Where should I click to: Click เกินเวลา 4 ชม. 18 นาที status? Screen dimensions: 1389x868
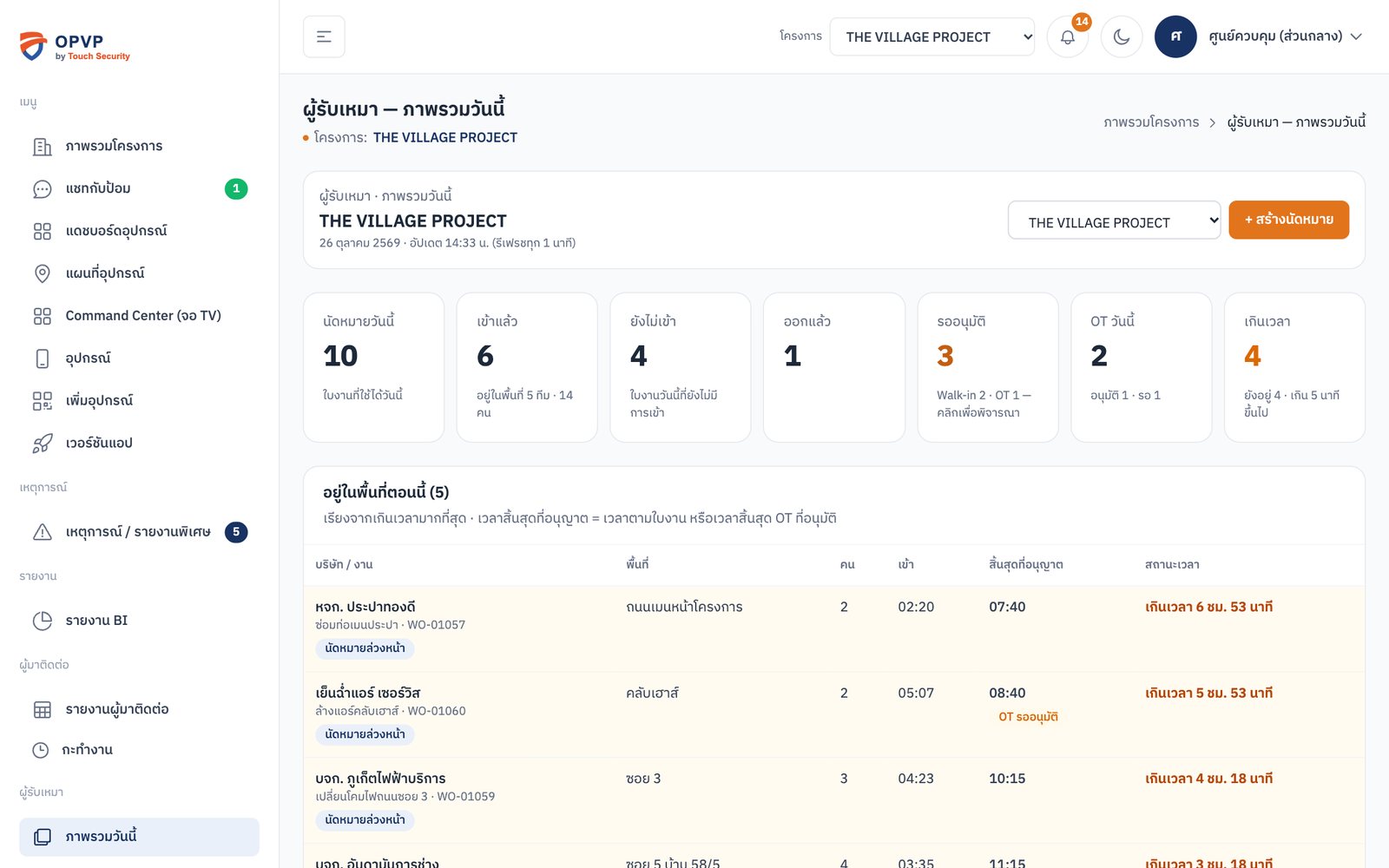(x=1208, y=779)
